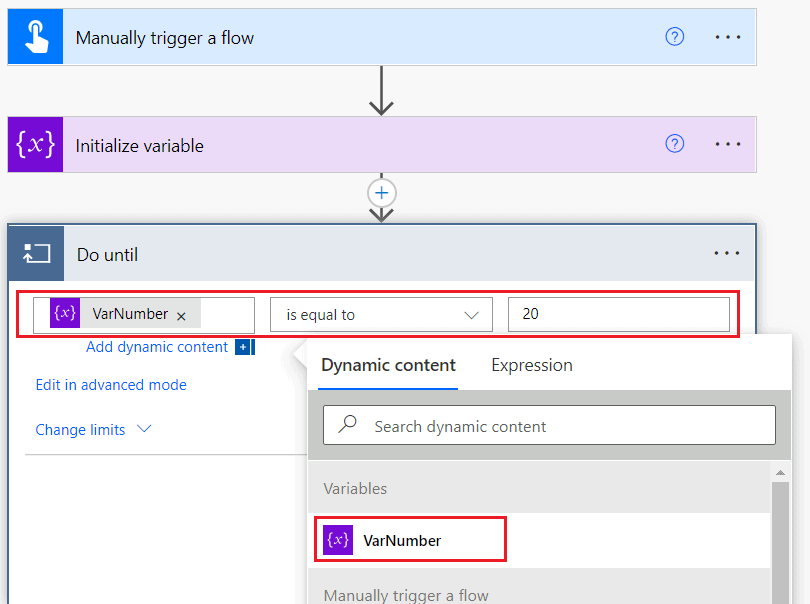Click the manual trigger hand icon
Image resolution: width=810 pixels, height=604 pixels.
35,38
